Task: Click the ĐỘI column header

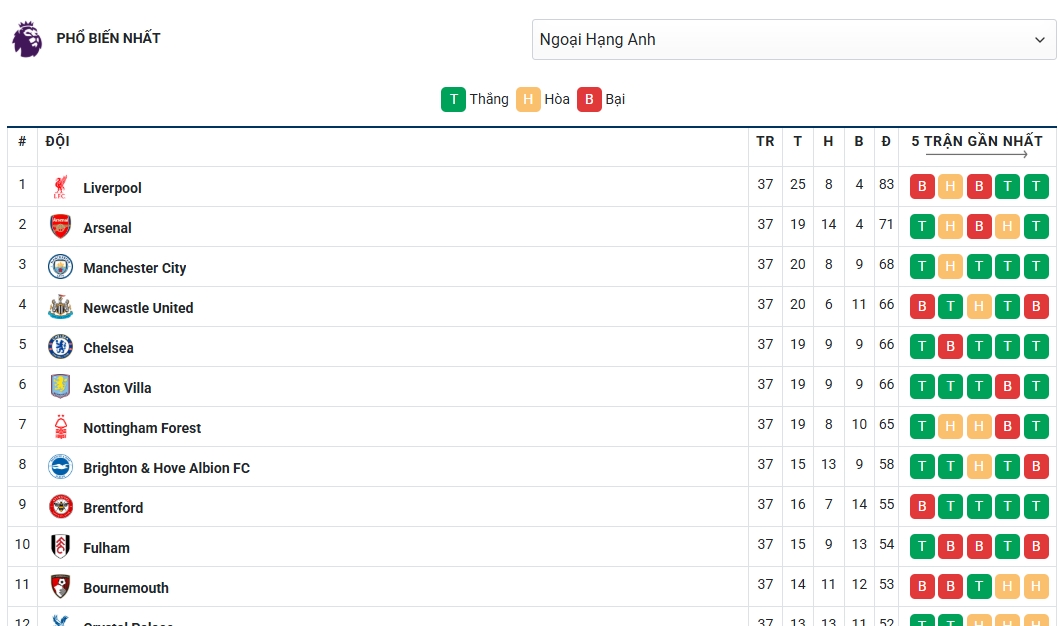Action: [57, 141]
